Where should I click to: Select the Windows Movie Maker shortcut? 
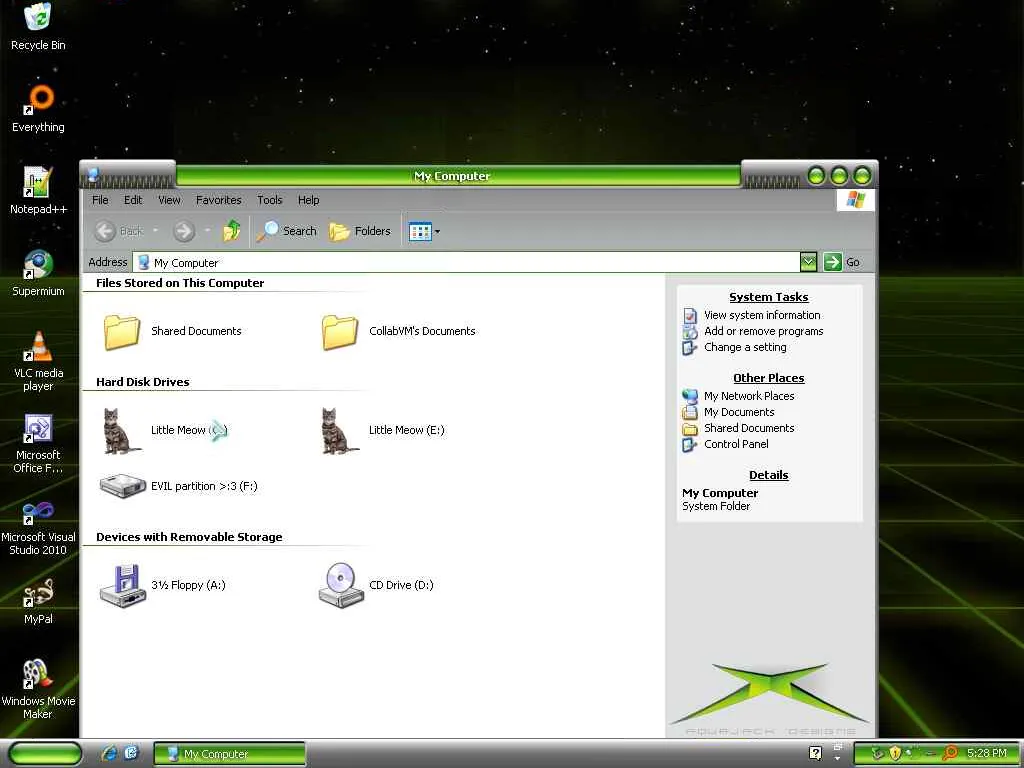tap(38, 690)
